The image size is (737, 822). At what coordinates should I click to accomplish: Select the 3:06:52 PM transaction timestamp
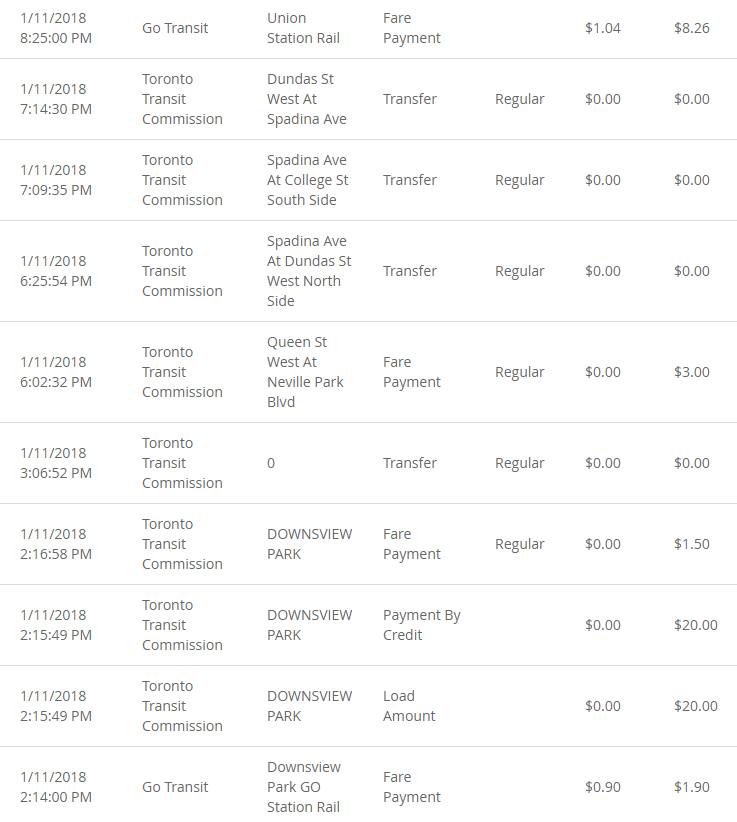click(55, 463)
